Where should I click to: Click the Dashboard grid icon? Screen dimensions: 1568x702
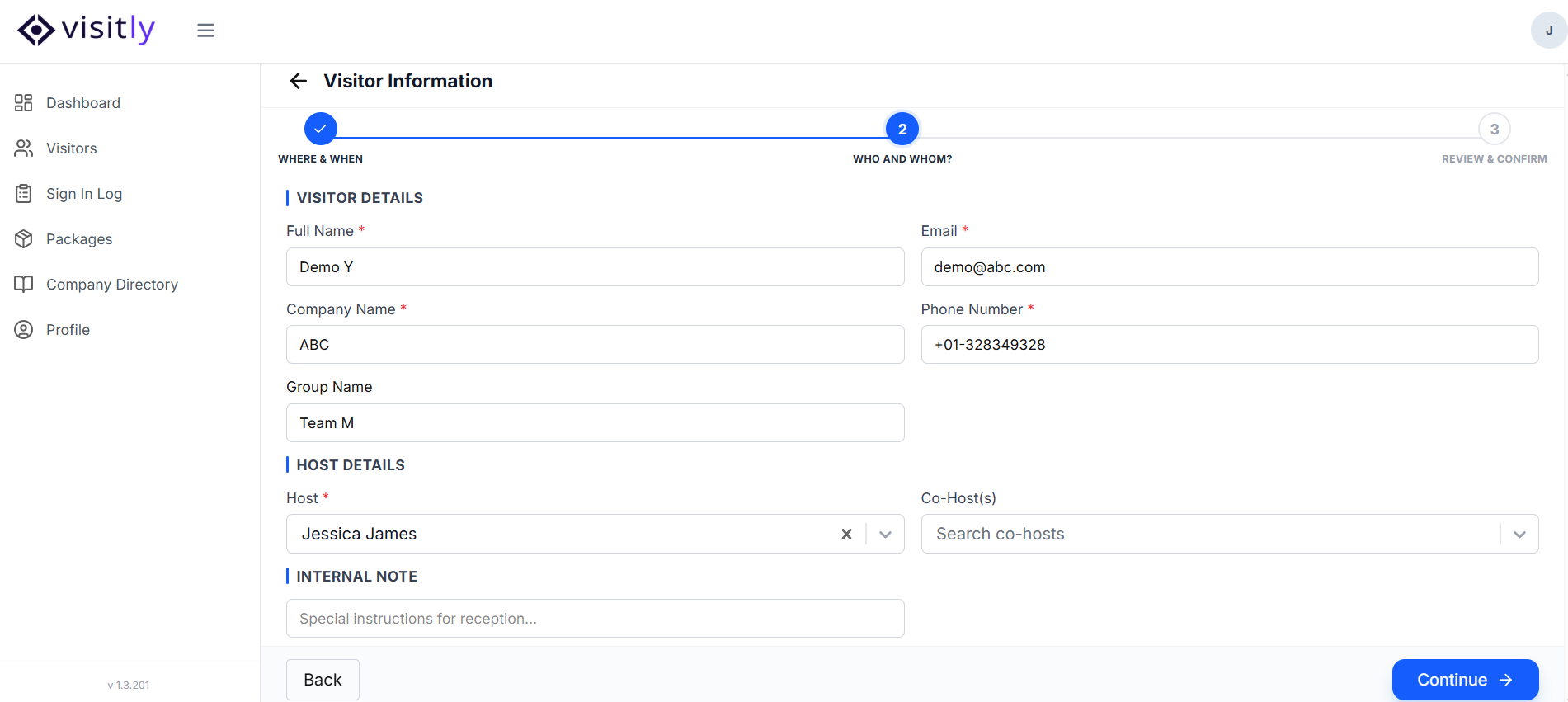tap(24, 103)
